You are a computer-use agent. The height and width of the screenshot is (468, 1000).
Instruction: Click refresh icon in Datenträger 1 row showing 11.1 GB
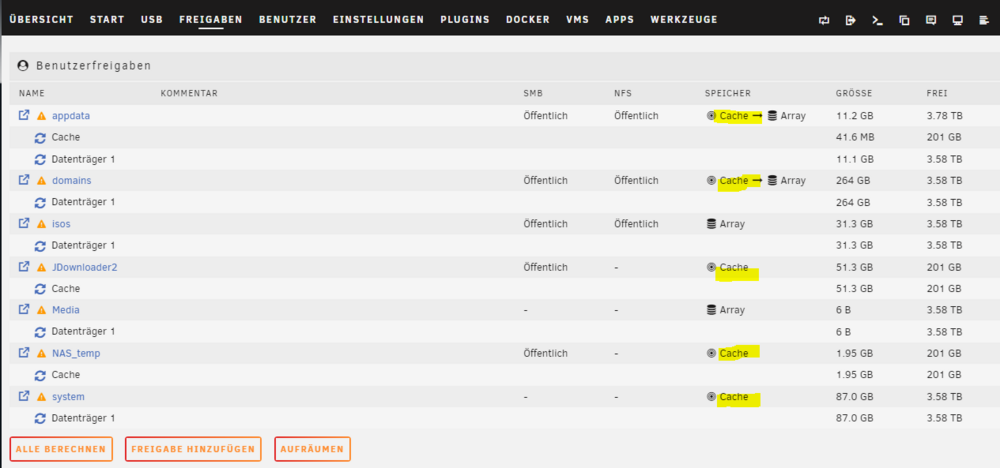tap(40, 159)
